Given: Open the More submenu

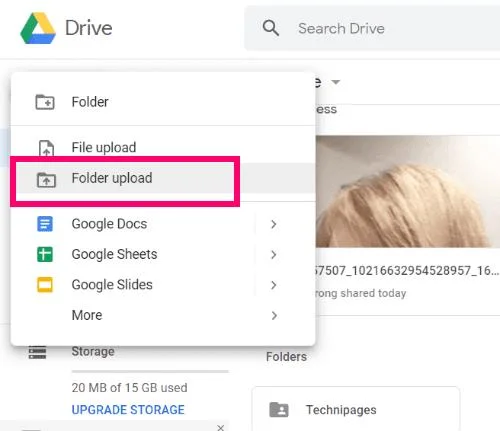Looking at the screenshot, I should (163, 315).
